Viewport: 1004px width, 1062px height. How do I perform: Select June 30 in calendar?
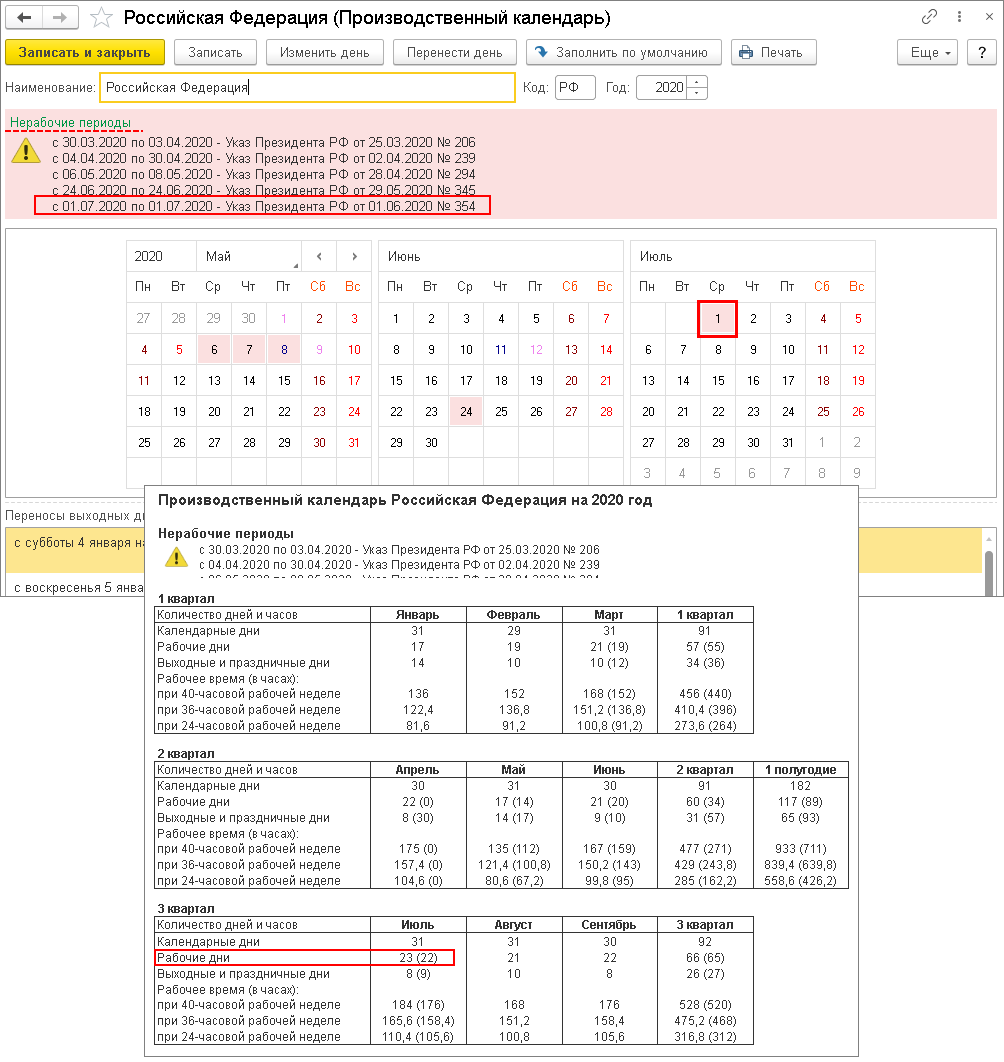pos(431,442)
